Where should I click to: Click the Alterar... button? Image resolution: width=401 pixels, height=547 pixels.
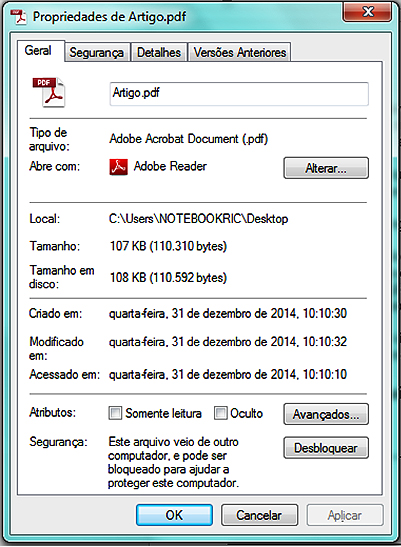[x=326, y=168]
